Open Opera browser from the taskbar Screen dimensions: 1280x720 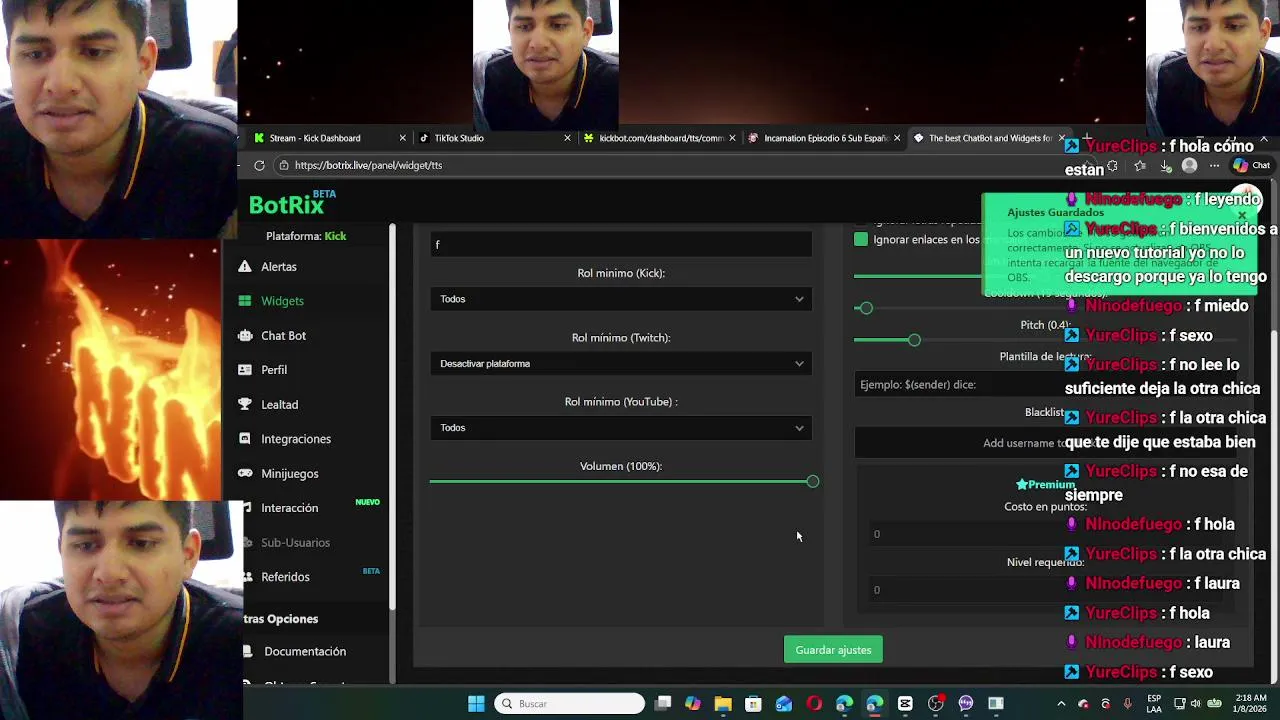pyautogui.click(x=814, y=704)
